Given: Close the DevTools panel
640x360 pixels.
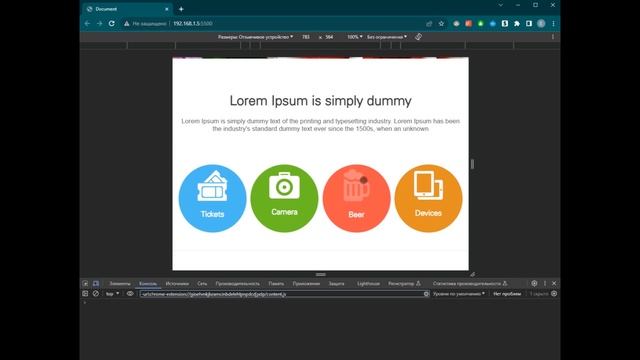Looking at the screenshot, I should [554, 283].
